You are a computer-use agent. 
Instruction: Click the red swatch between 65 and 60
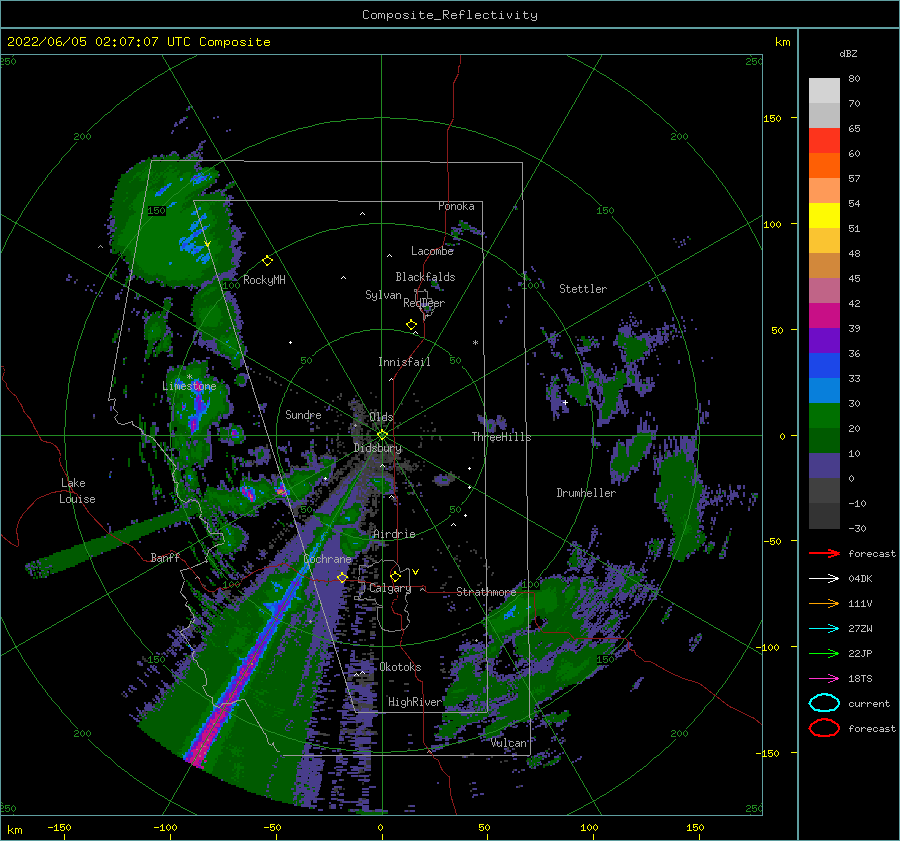824,141
